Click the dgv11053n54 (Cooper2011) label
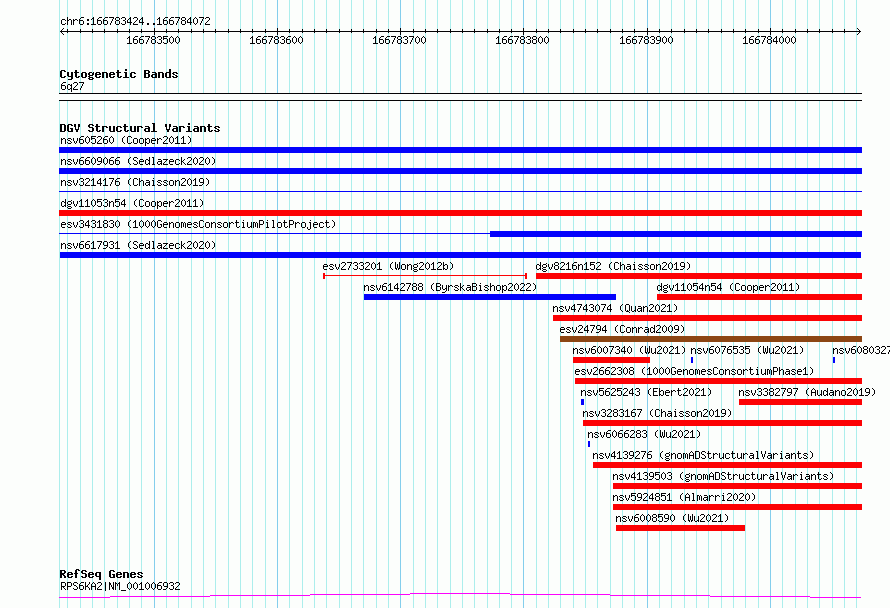Viewport: 890px width, 608px height. point(132,203)
